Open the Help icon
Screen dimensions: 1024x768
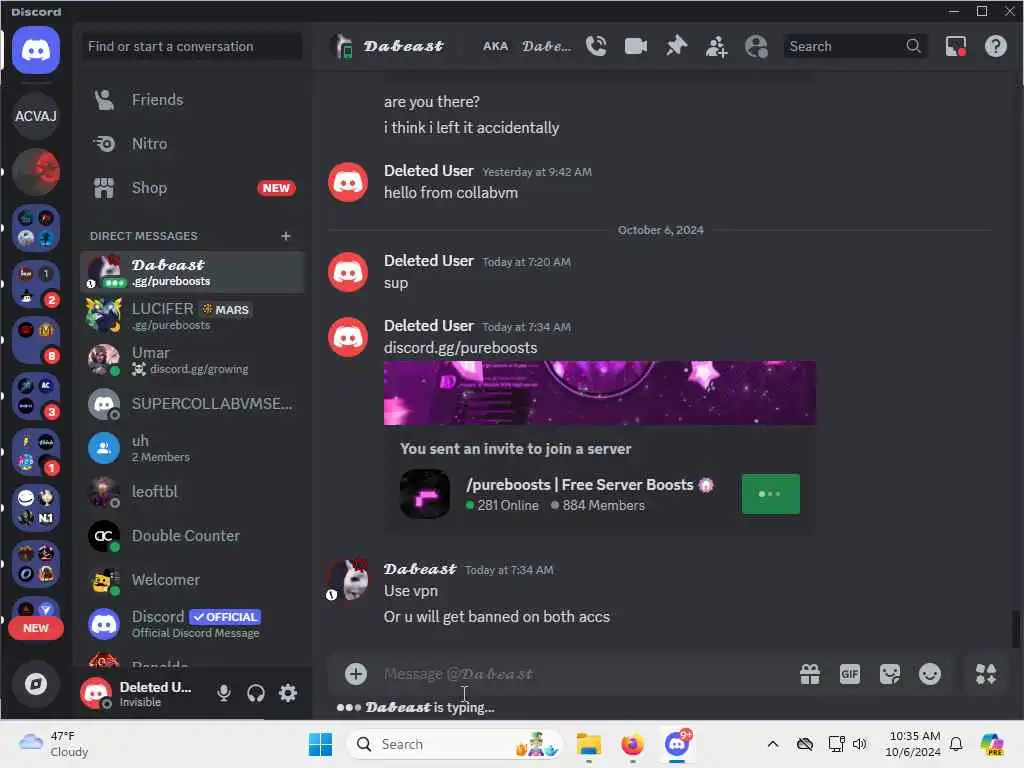[x=995, y=46]
